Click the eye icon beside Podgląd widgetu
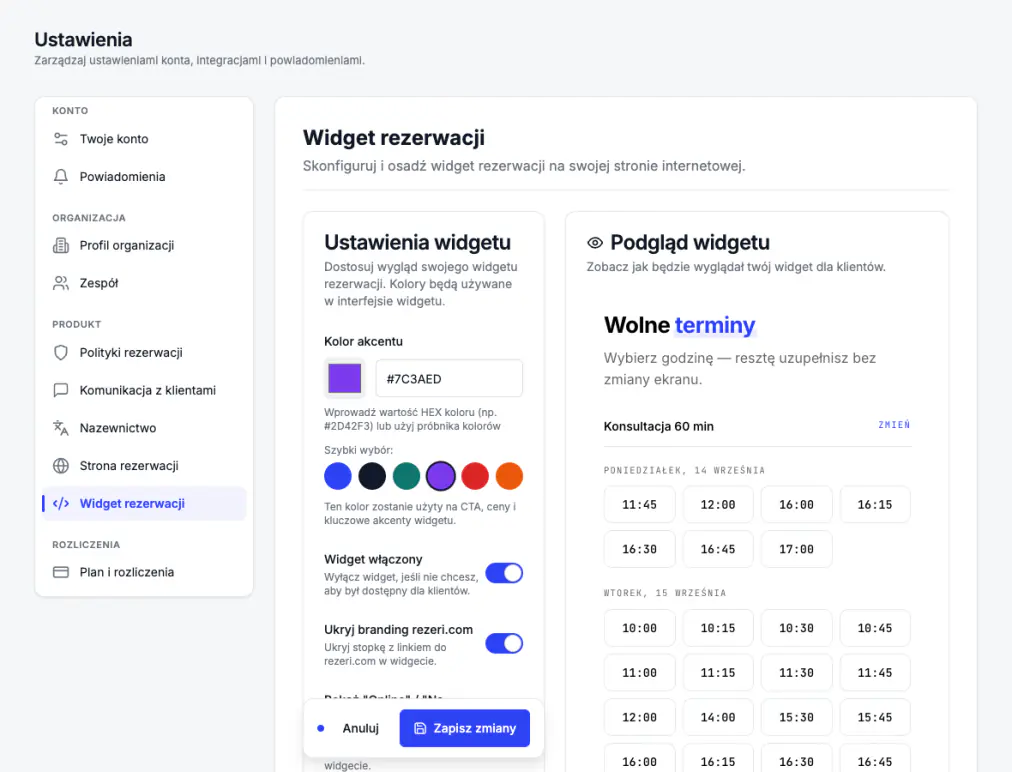 [x=595, y=243]
